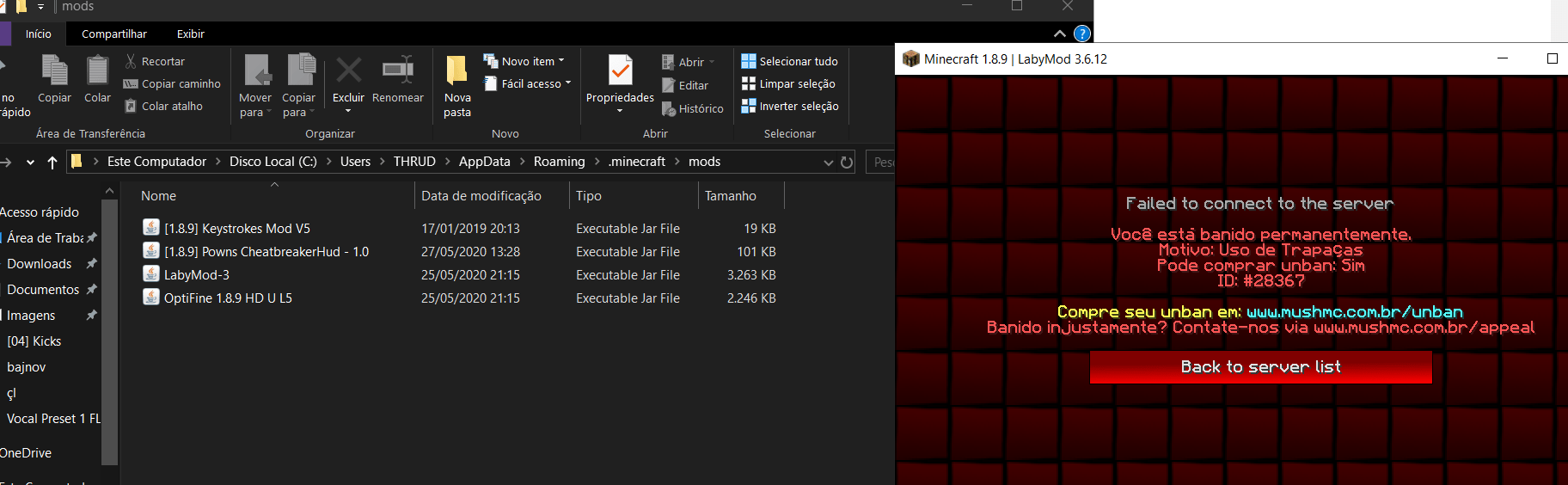
Task: Click Histórico in Abrir group
Action: tap(693, 108)
